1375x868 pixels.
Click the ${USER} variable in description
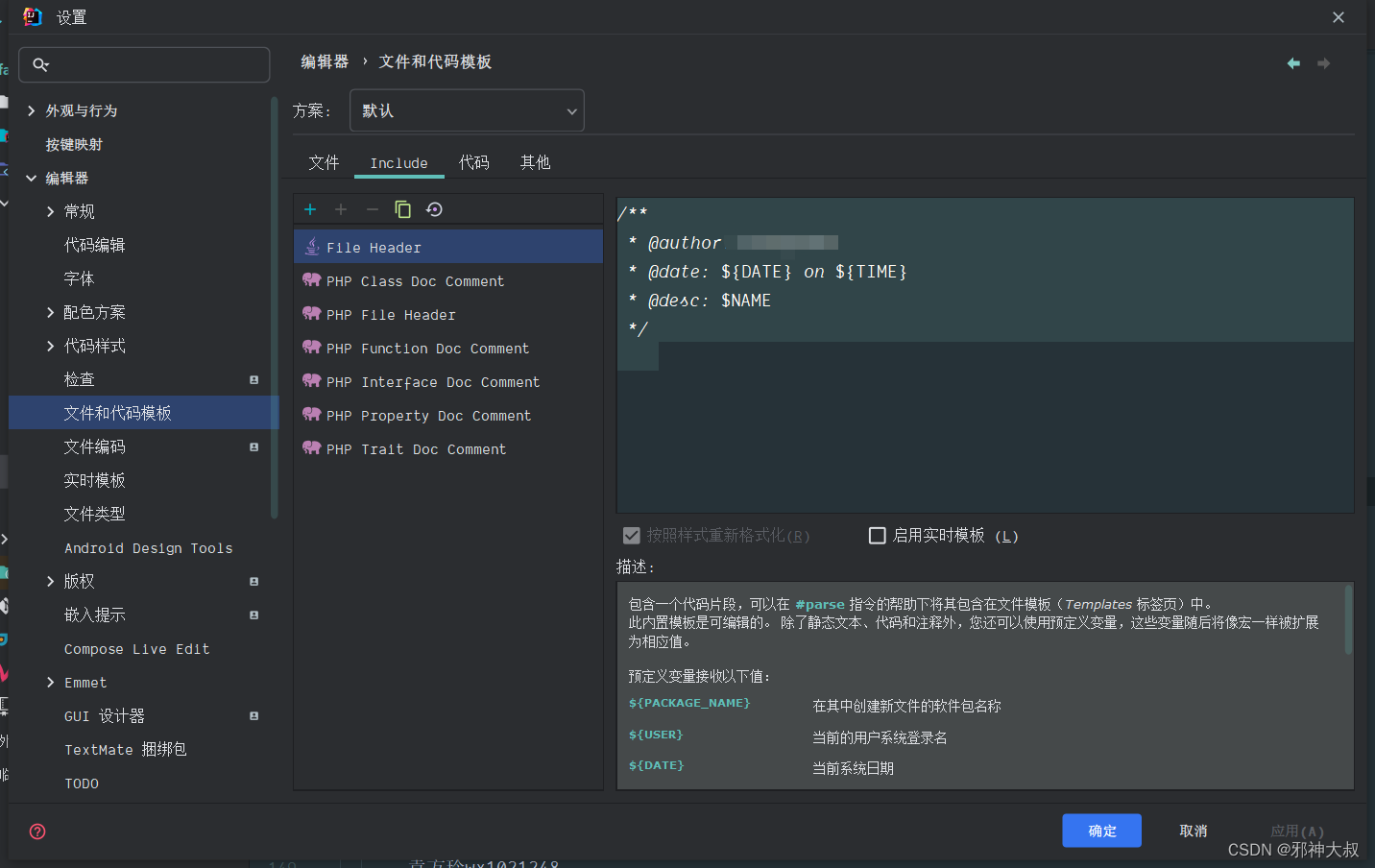tap(656, 735)
